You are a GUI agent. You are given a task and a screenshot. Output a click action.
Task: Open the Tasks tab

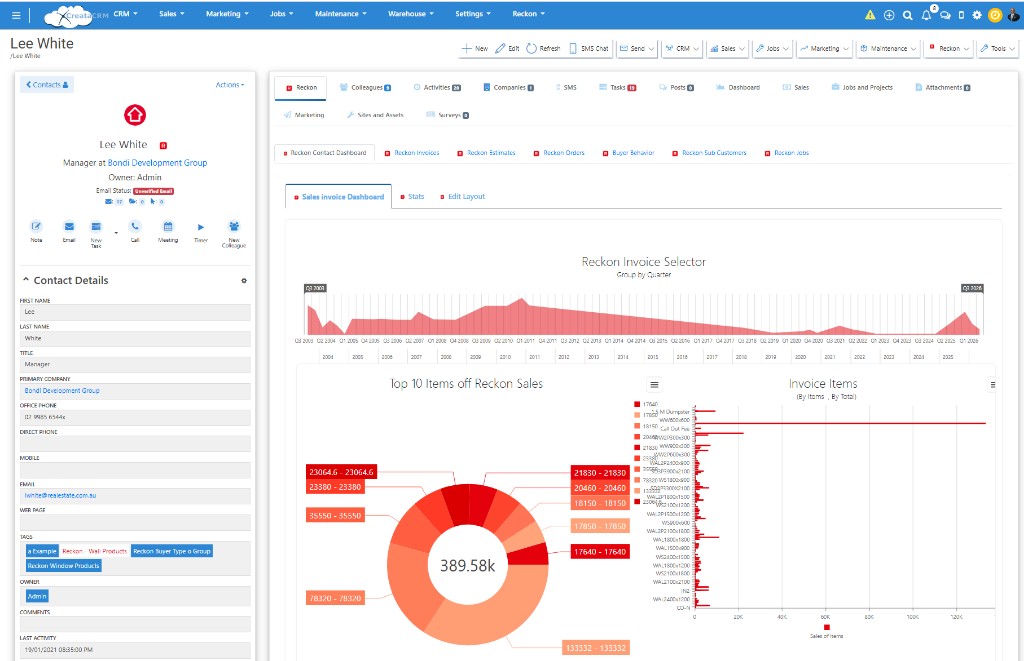pyautogui.click(x=618, y=88)
